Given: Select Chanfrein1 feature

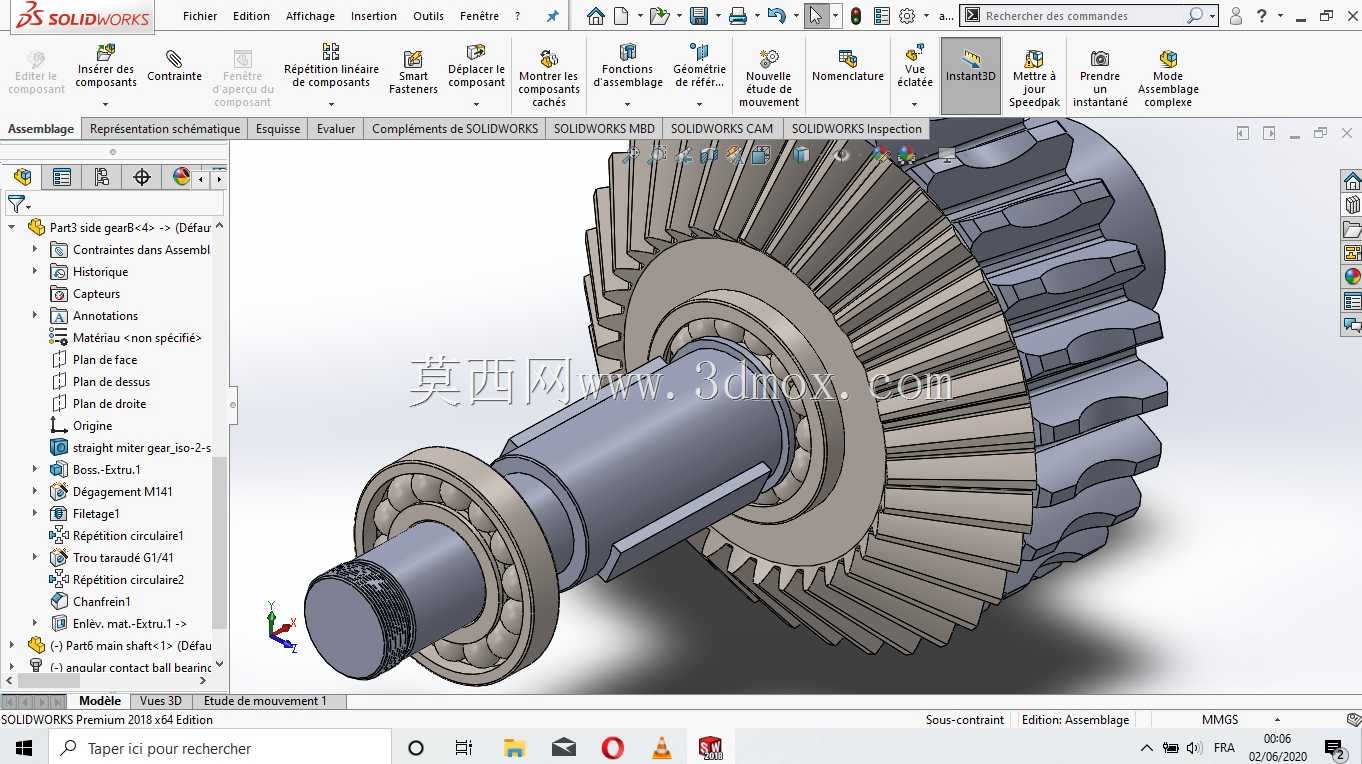Looking at the screenshot, I should (x=102, y=601).
